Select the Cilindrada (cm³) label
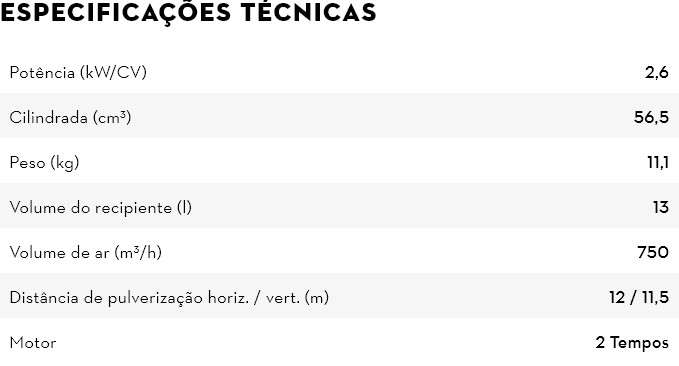Screen dimensions: 679x366 [70, 118]
